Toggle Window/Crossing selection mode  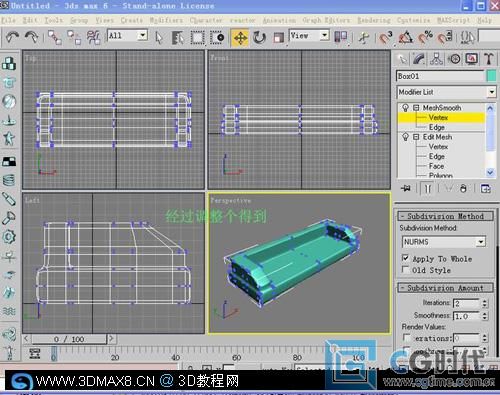click(217, 38)
